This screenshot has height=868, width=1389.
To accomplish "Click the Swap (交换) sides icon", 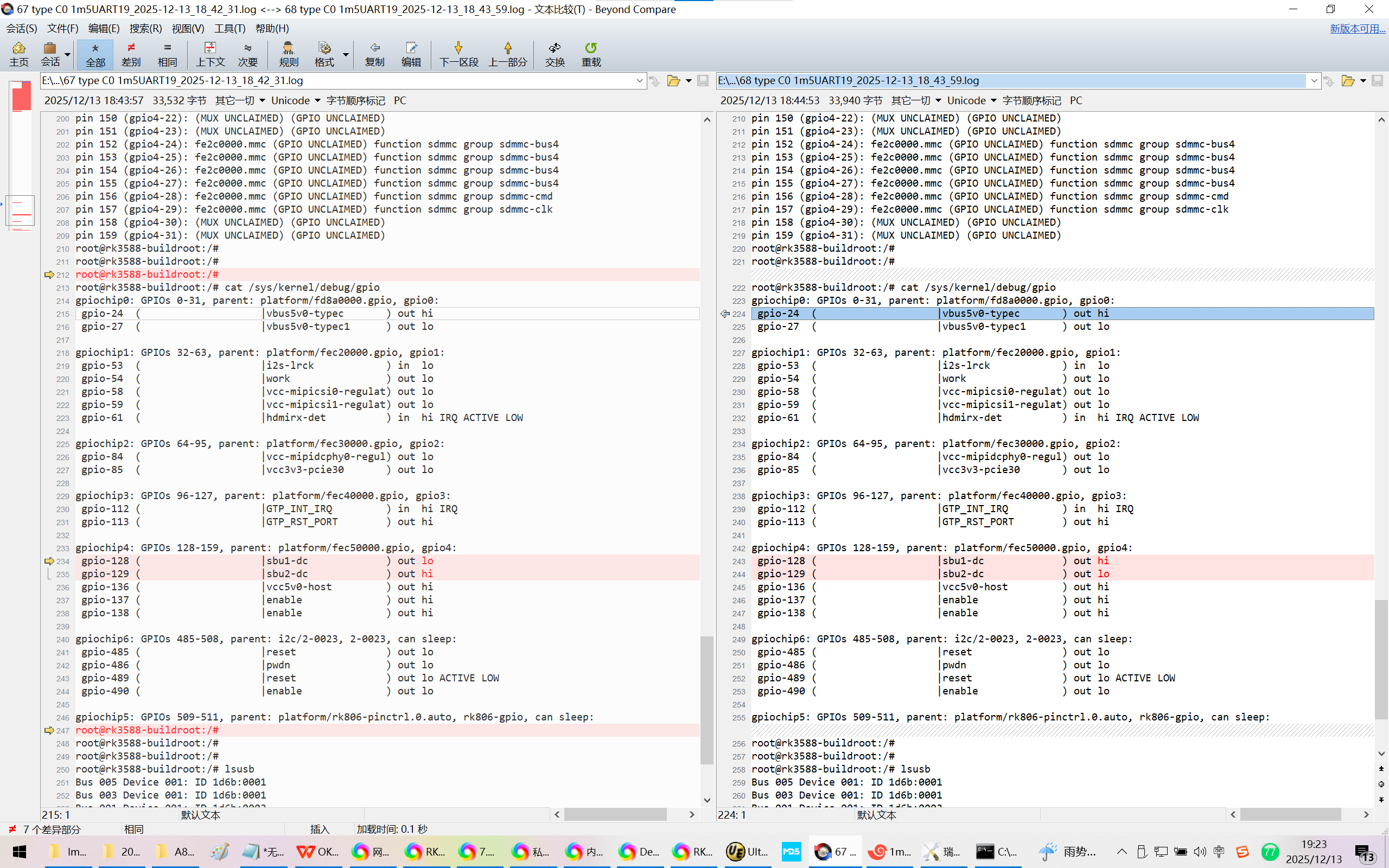I will point(555,53).
